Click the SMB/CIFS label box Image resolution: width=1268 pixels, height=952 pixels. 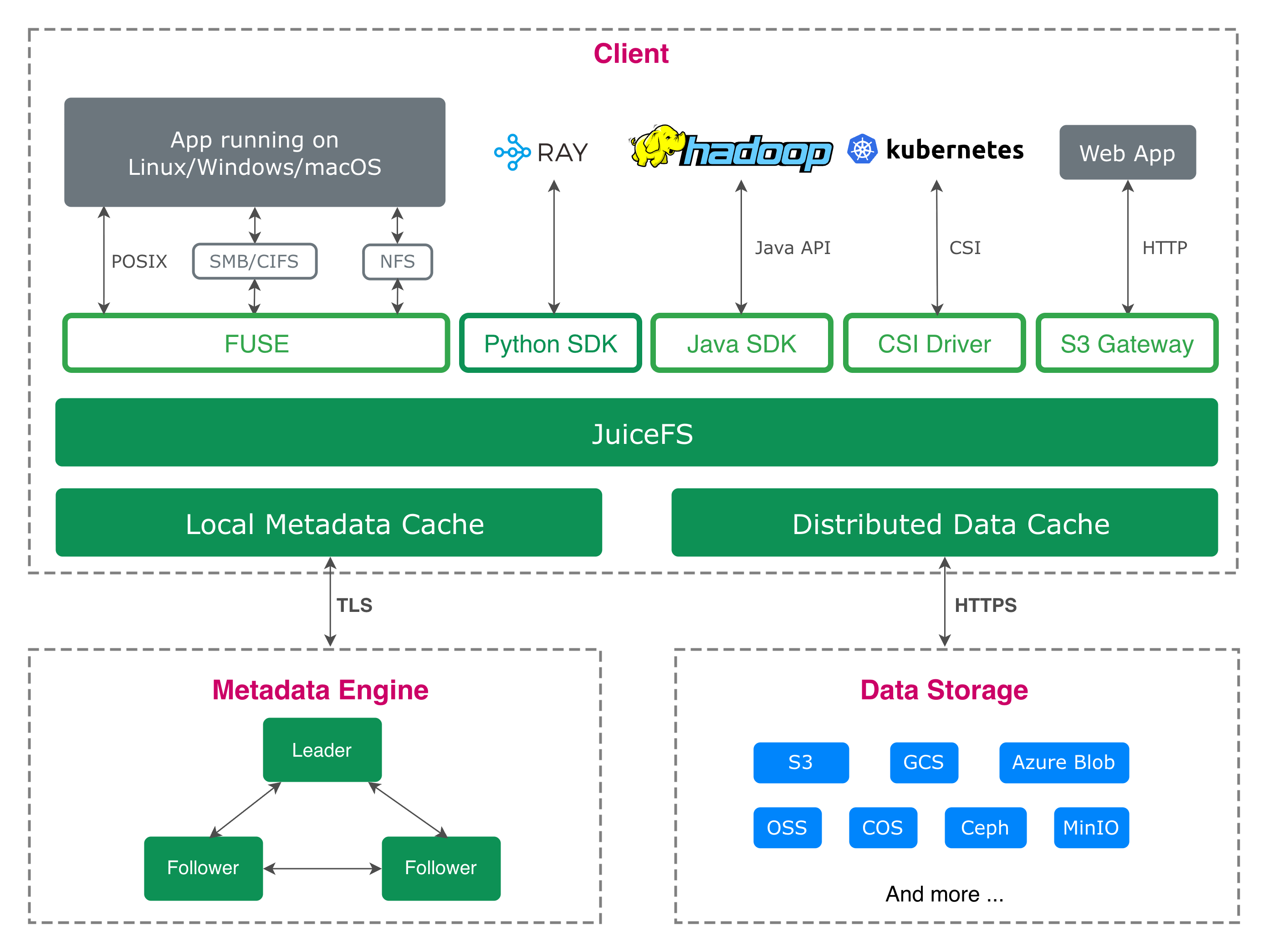coord(255,261)
